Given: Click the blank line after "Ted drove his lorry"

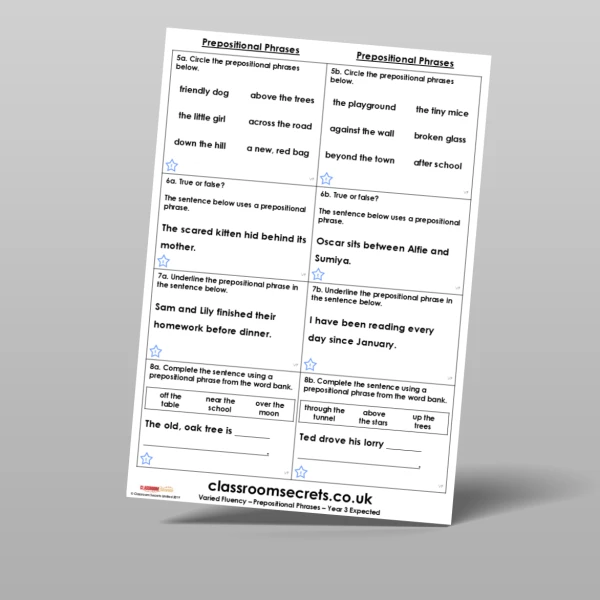Looking at the screenshot, I should 404,449.
